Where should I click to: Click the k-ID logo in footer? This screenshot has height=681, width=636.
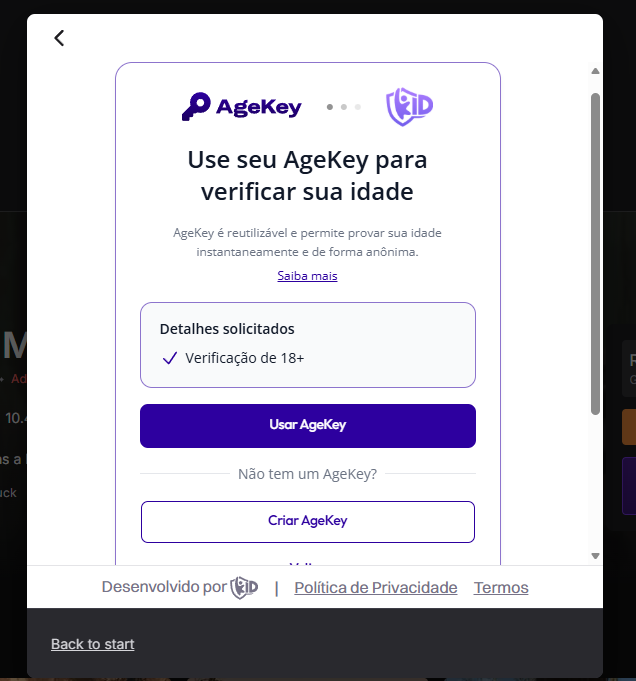click(244, 588)
